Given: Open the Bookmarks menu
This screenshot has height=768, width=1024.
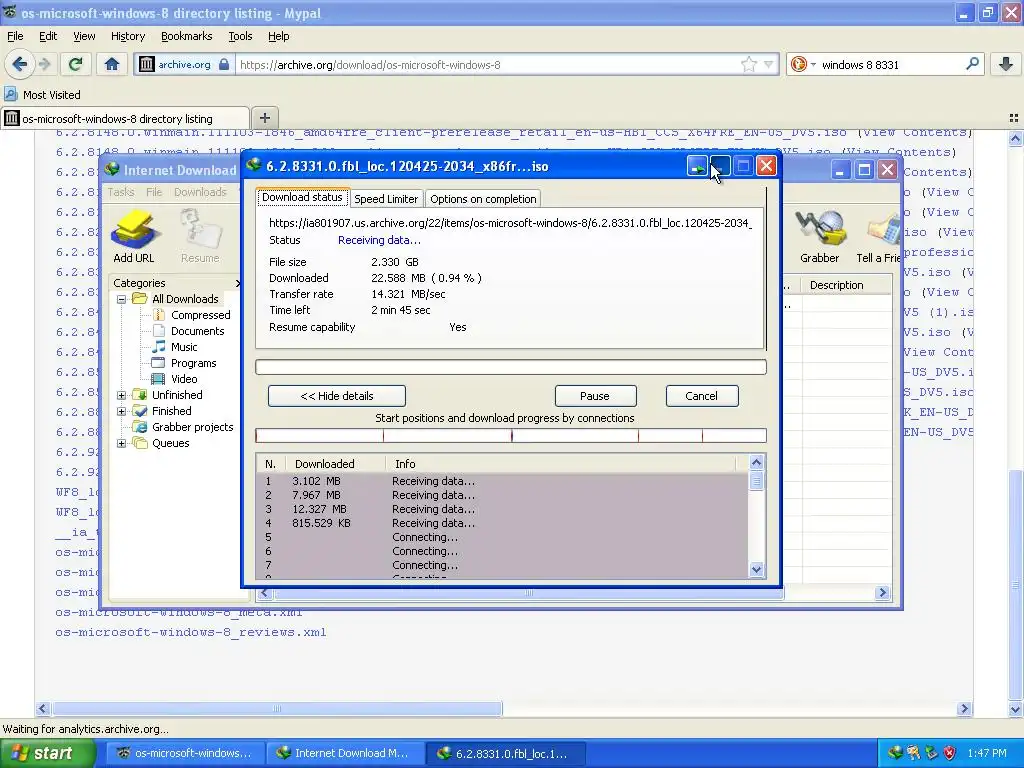Looking at the screenshot, I should pyautogui.click(x=187, y=36).
